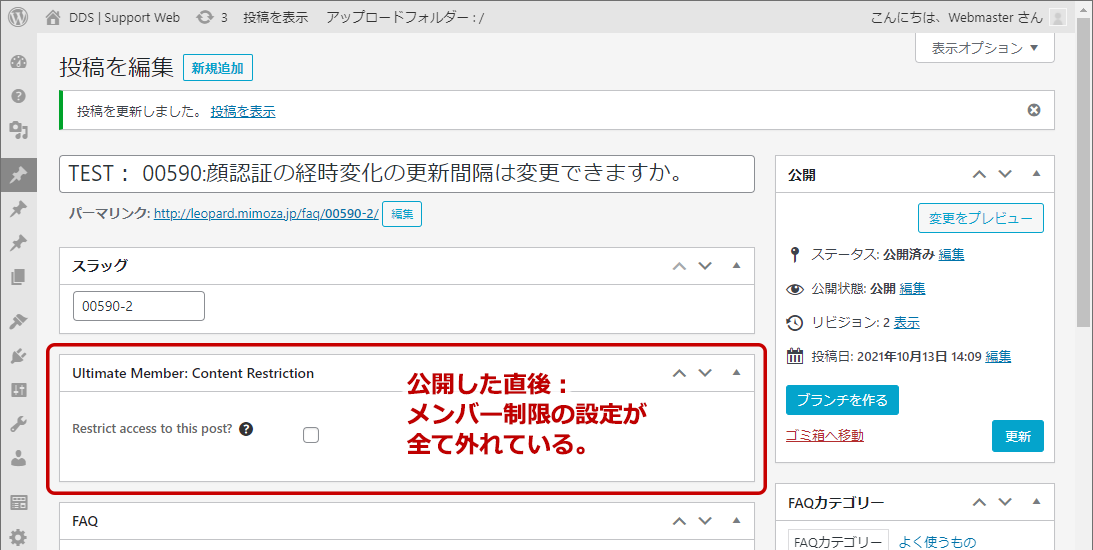Collapse the Ultimate Member Content Restriction panel
The height and width of the screenshot is (550, 1093).
click(737, 373)
